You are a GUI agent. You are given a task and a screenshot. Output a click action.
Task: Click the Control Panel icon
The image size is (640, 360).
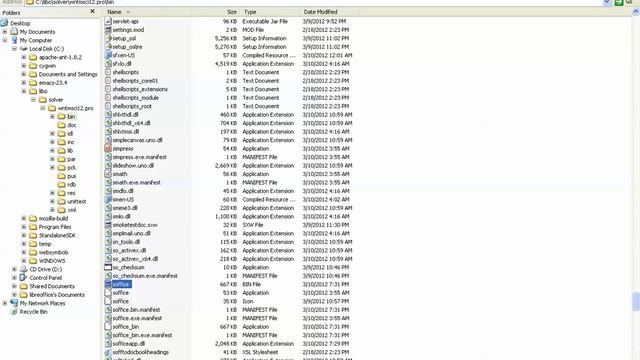click(x=24, y=278)
